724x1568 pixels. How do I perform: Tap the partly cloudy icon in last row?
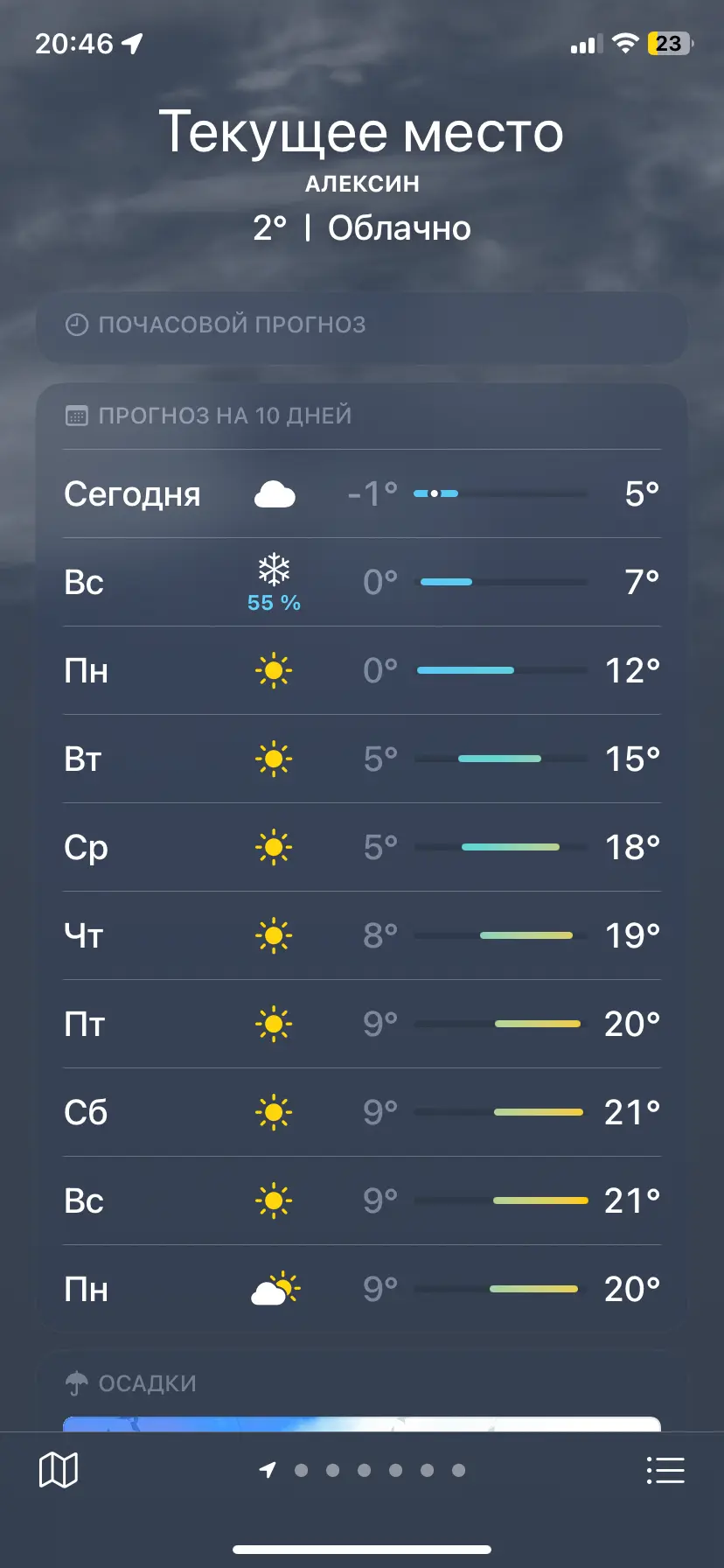pyautogui.click(x=275, y=1290)
